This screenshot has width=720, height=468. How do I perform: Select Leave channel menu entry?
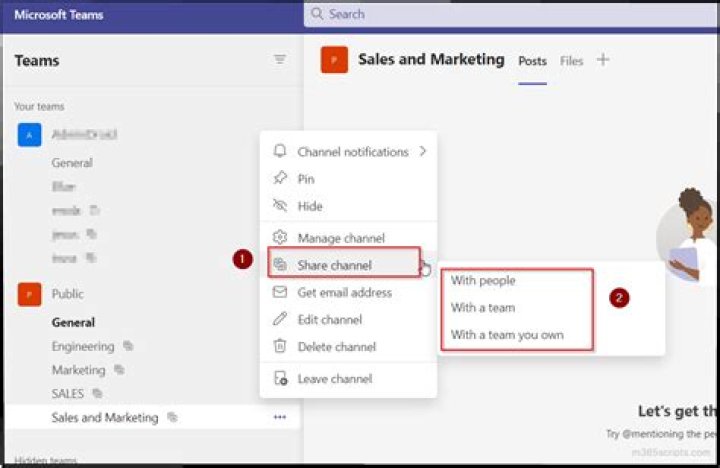[x=348, y=379]
